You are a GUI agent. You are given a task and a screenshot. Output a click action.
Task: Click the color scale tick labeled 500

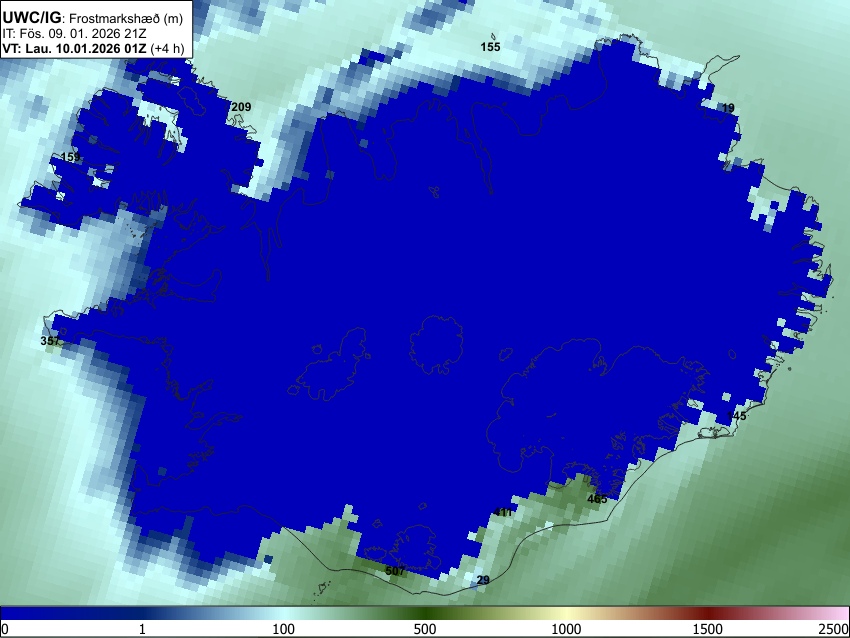coord(425,629)
